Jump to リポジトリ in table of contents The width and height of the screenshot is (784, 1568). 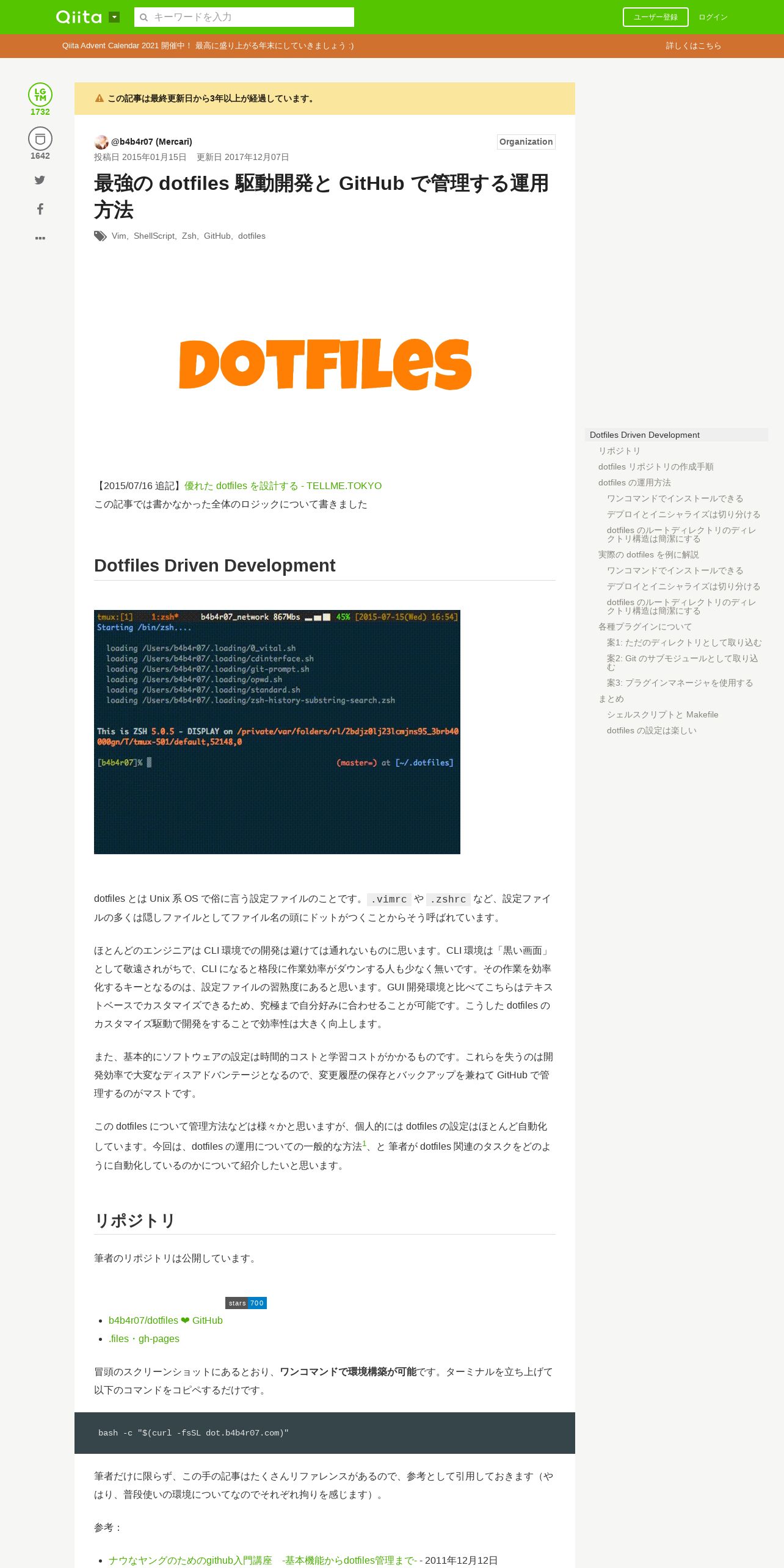tap(619, 451)
